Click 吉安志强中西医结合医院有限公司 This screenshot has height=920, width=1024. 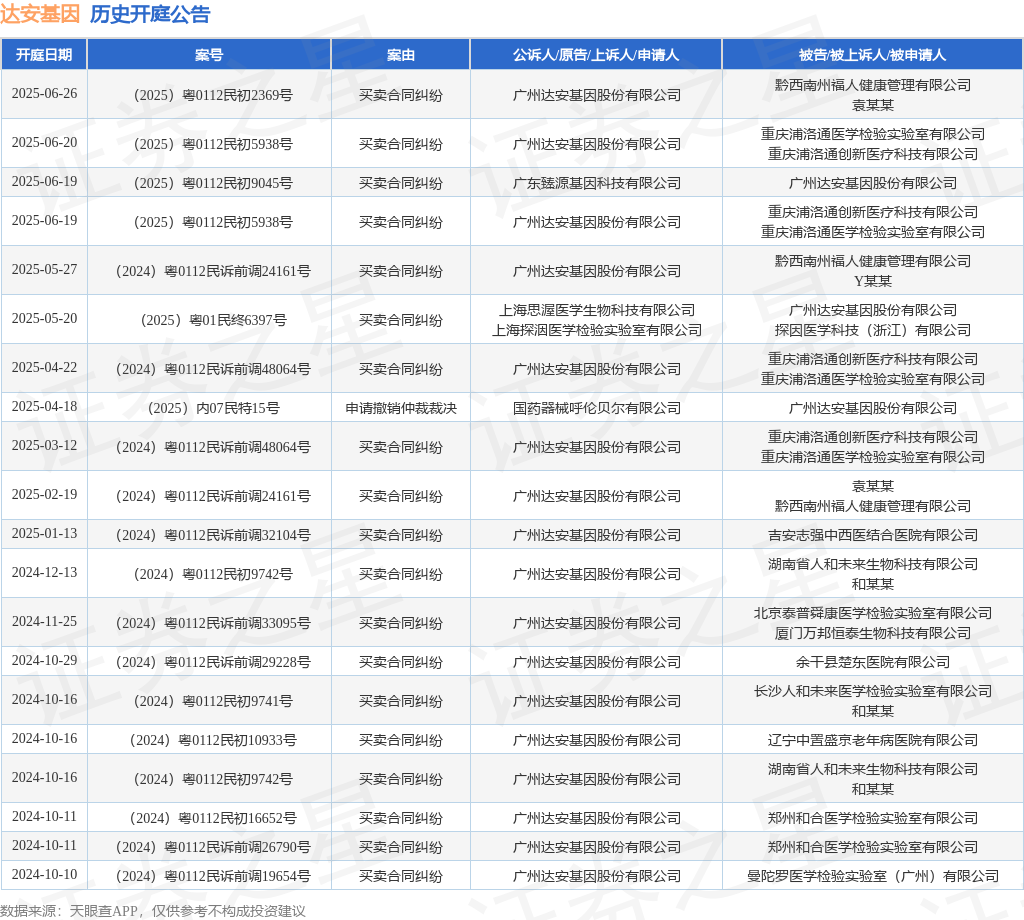(872, 535)
